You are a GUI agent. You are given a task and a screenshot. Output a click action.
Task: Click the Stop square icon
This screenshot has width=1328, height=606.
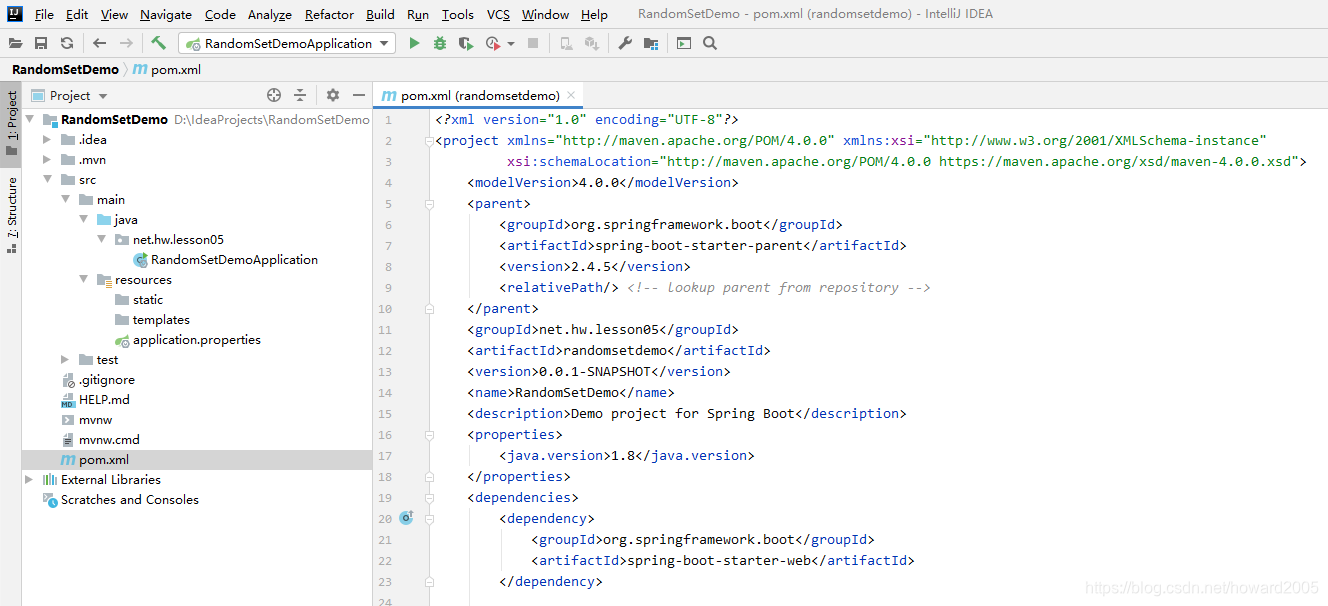[533, 43]
